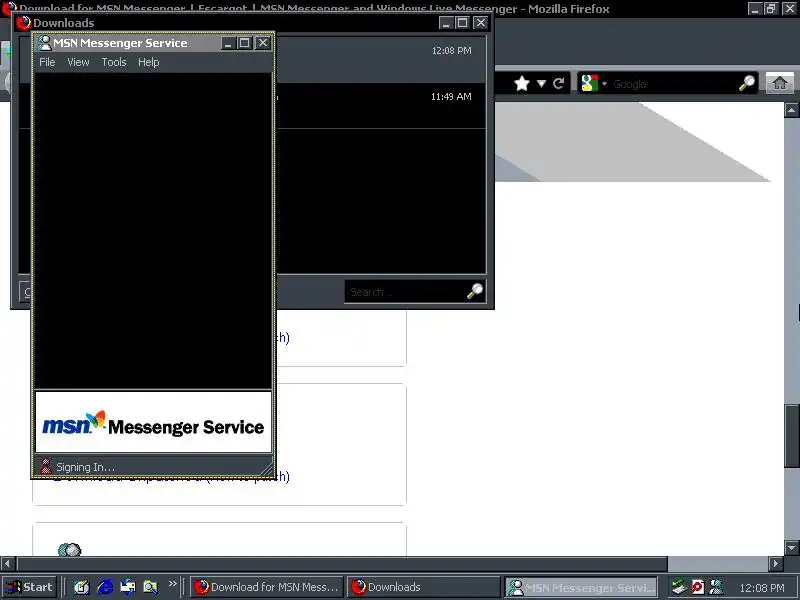This screenshot has width=800, height=600.
Task: Click the vertical scrollbar thumb in Firefox
Action: [x=792, y=437]
